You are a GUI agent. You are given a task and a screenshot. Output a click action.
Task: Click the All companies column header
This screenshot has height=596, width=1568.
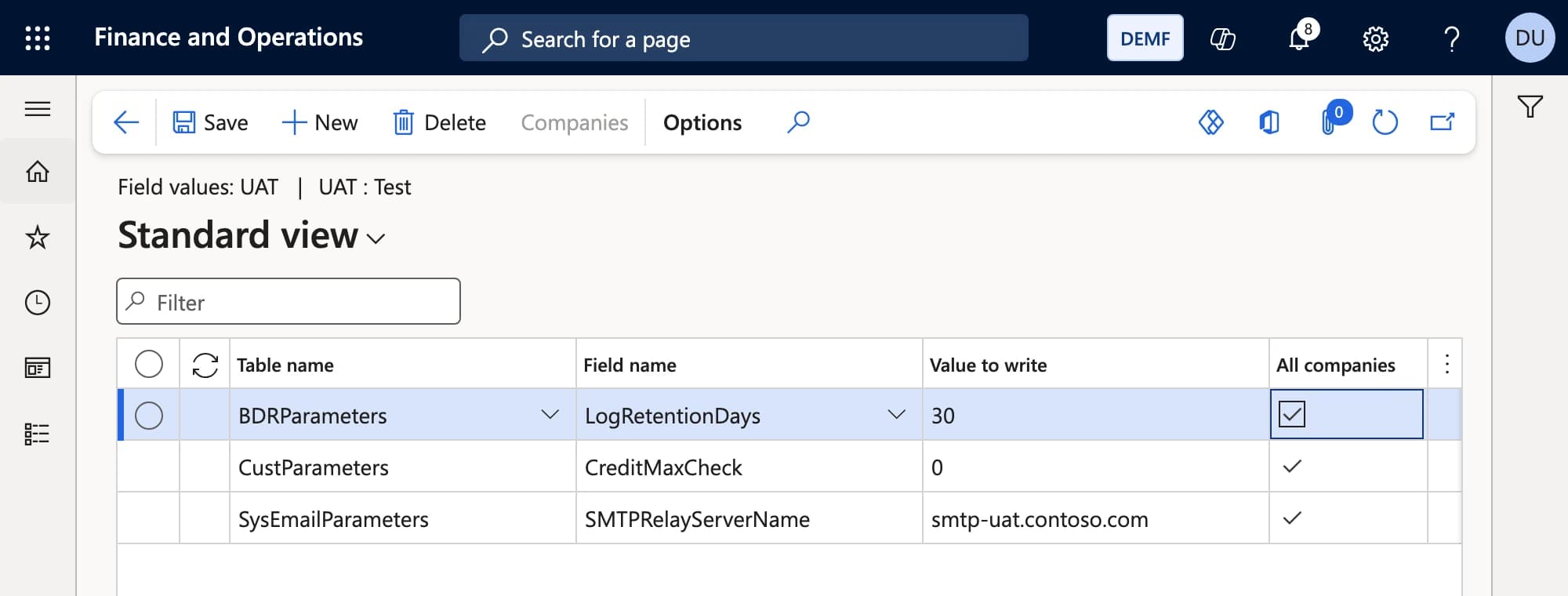(1348, 364)
